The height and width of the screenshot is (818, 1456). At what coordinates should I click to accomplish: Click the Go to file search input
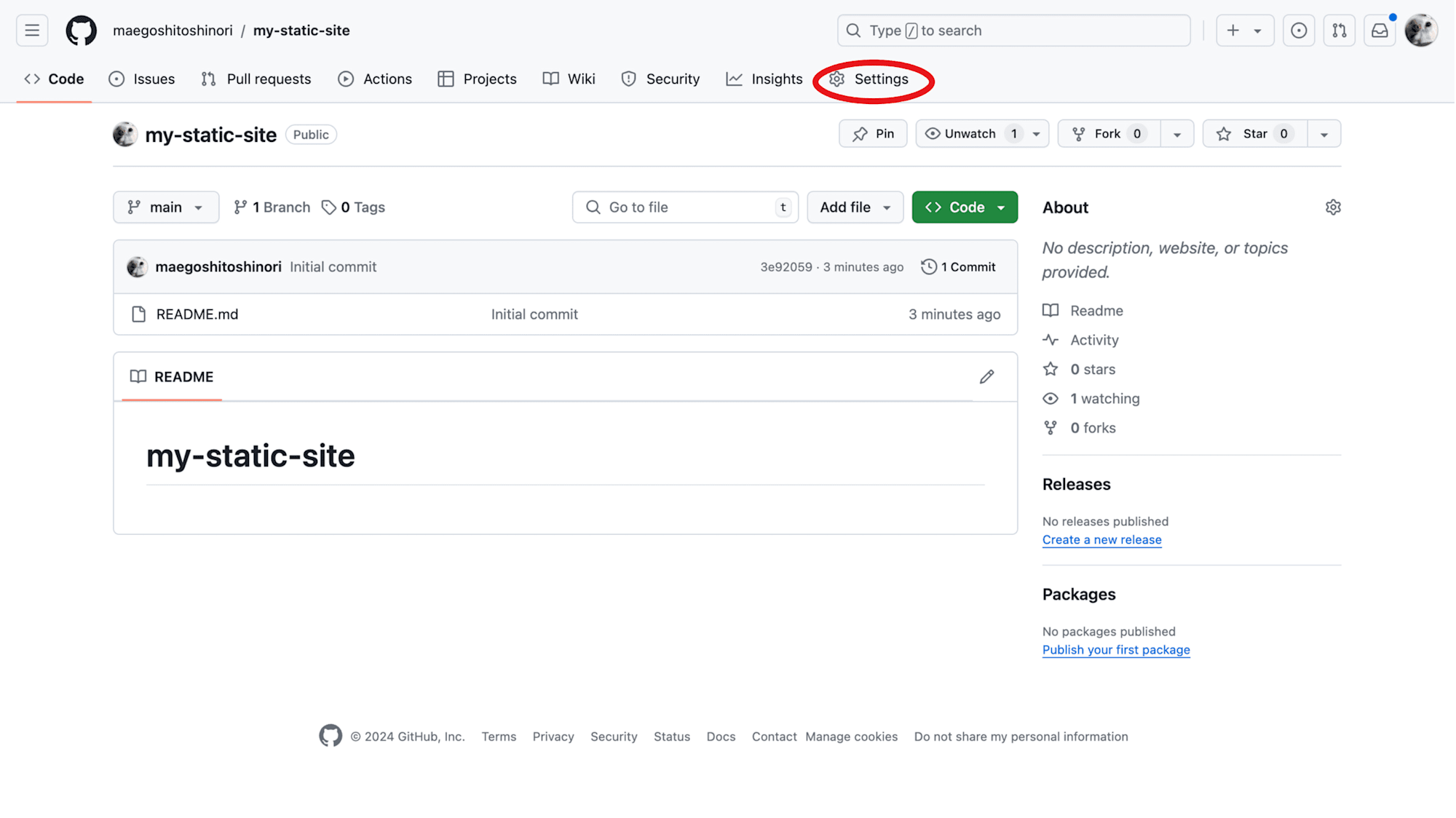click(x=685, y=207)
